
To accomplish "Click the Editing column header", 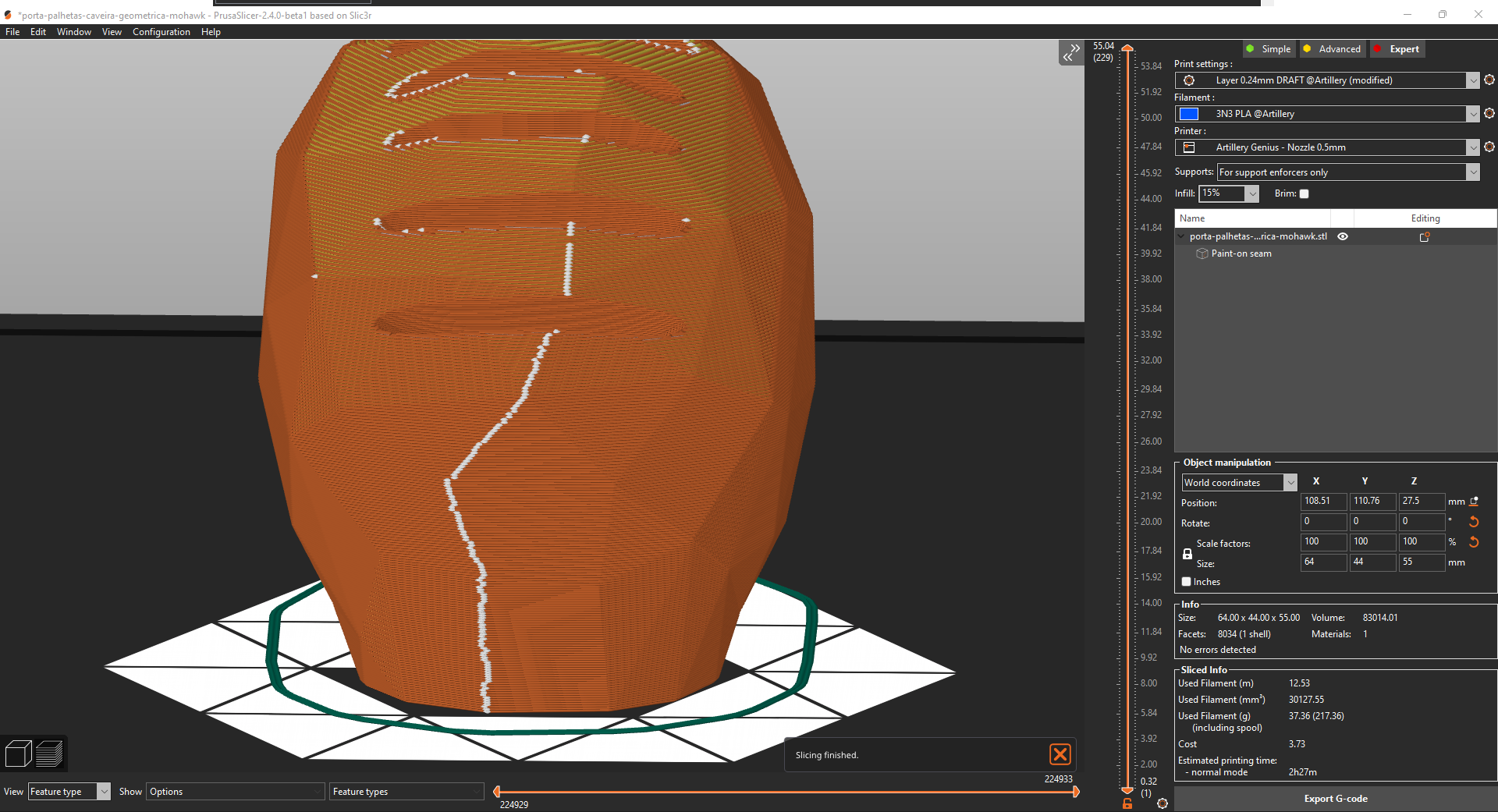I will tap(1425, 218).
